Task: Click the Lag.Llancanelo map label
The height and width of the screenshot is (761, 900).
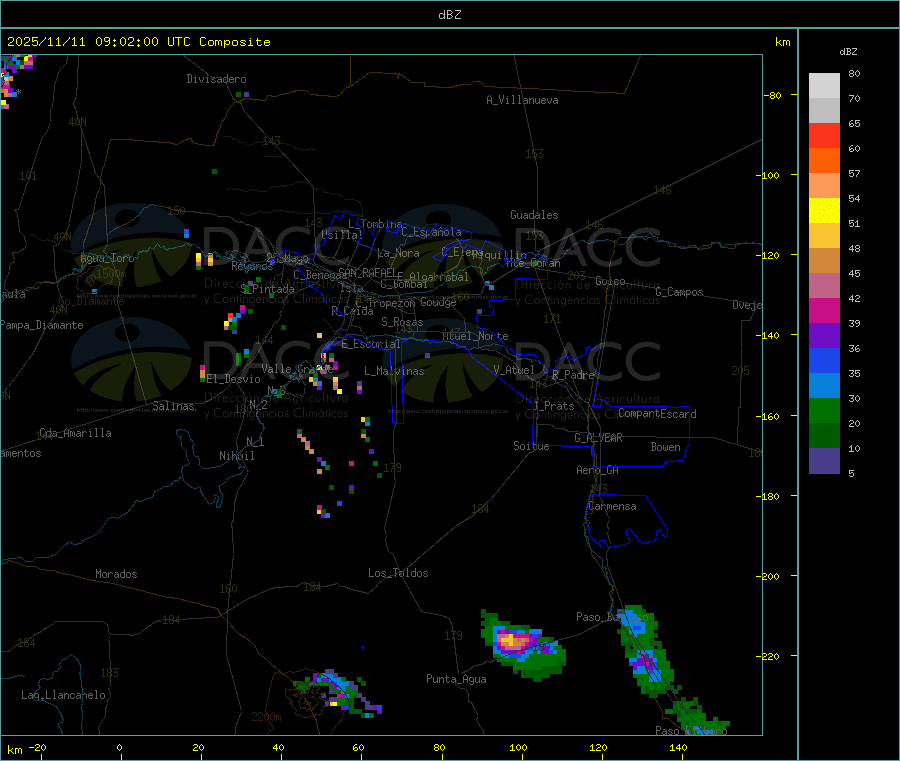Action: (64, 695)
